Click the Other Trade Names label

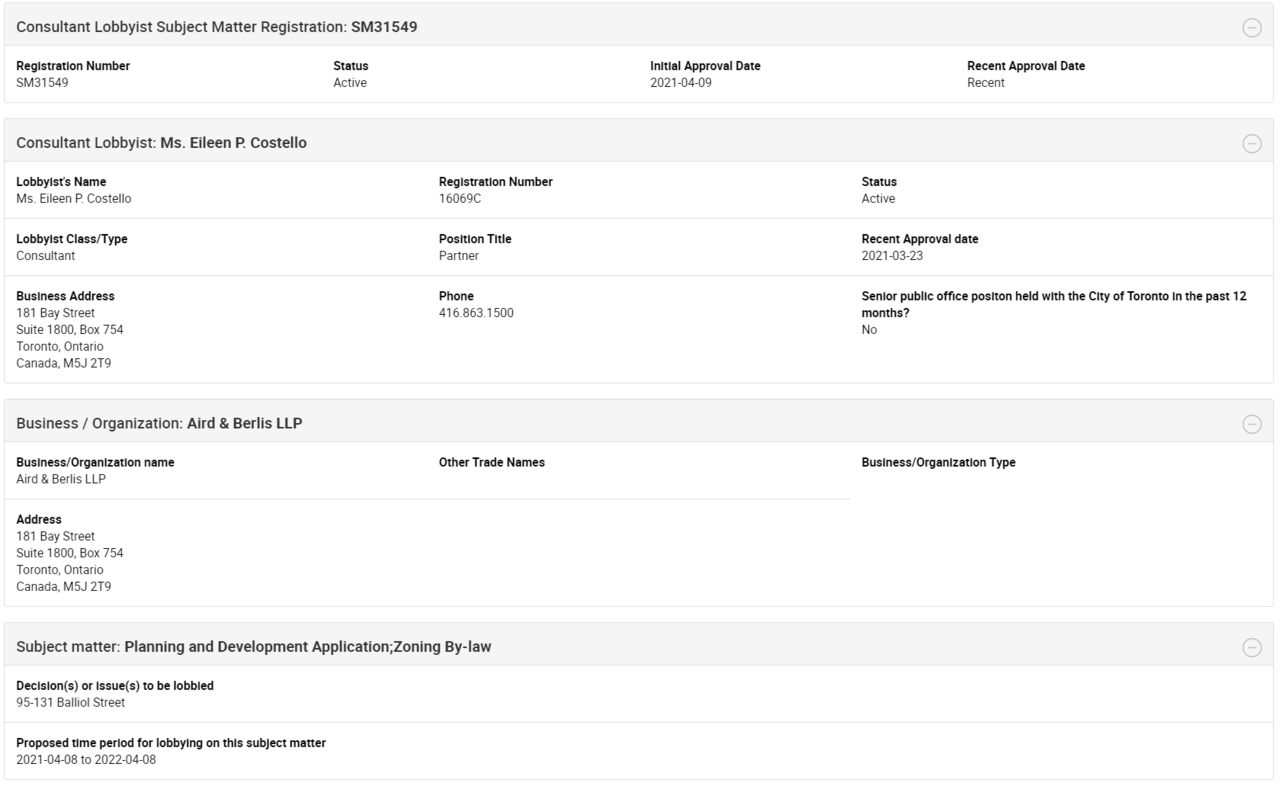pos(492,462)
